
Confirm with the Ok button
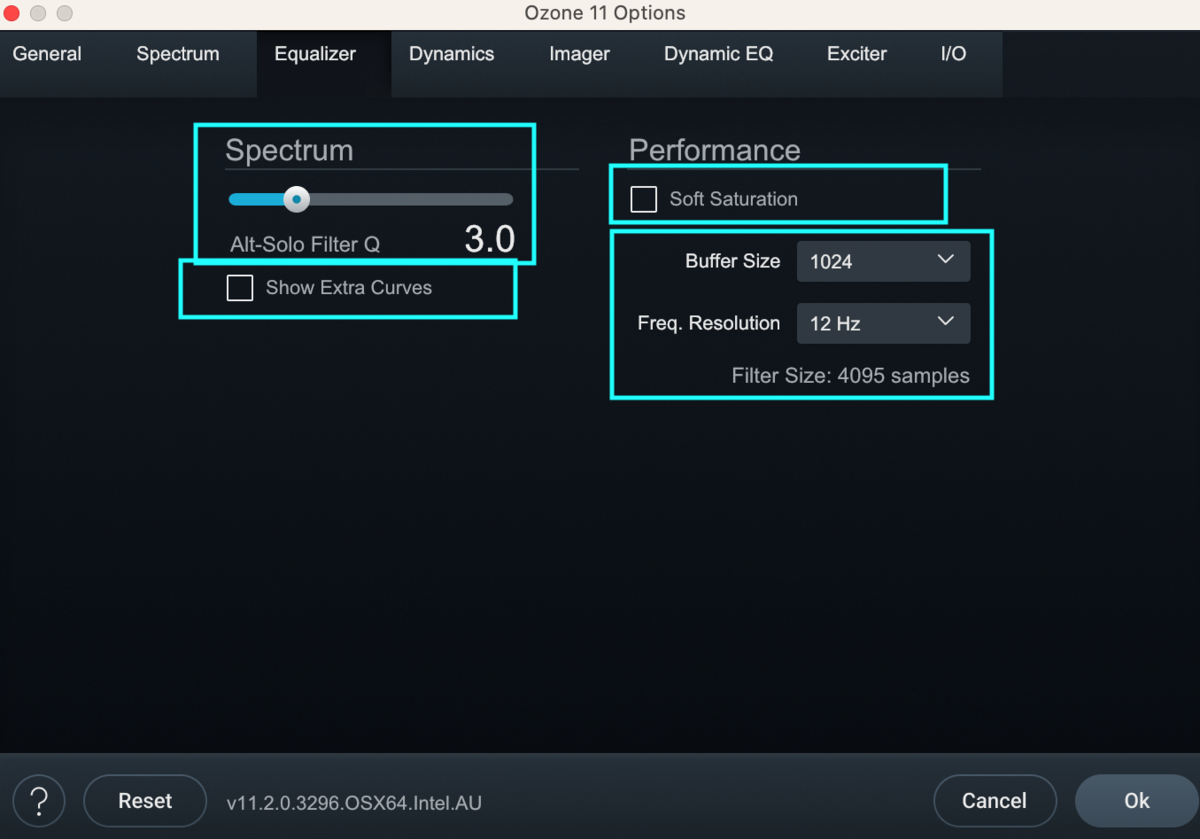[x=1136, y=801]
